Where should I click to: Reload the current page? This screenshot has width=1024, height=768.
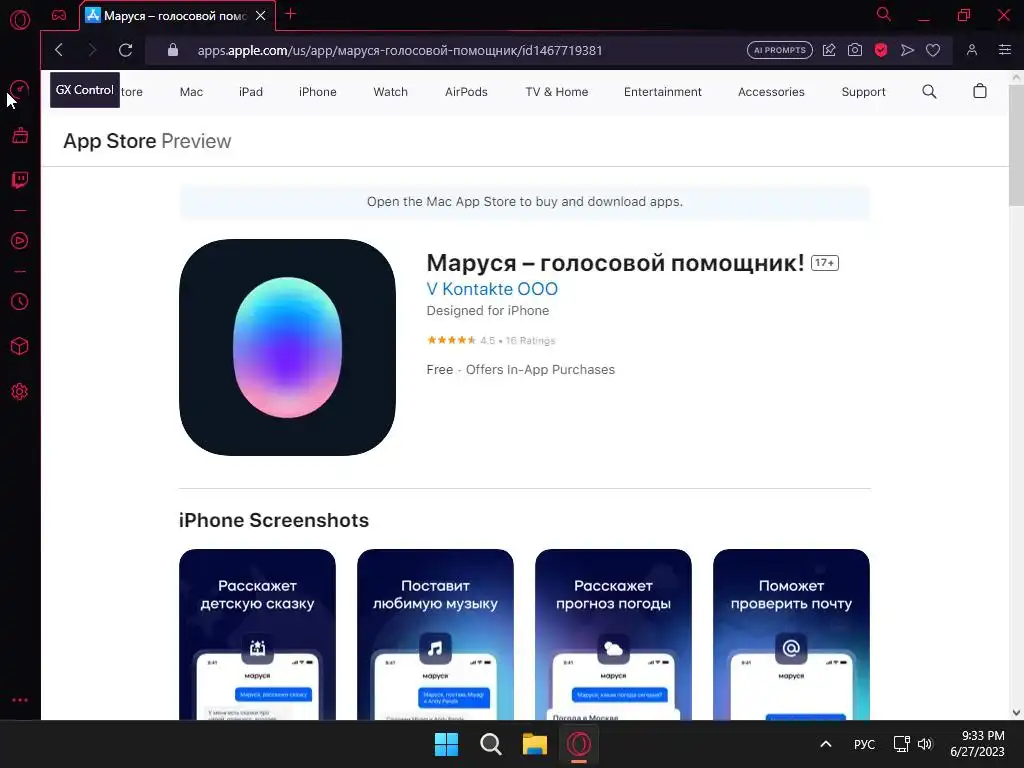[125, 50]
